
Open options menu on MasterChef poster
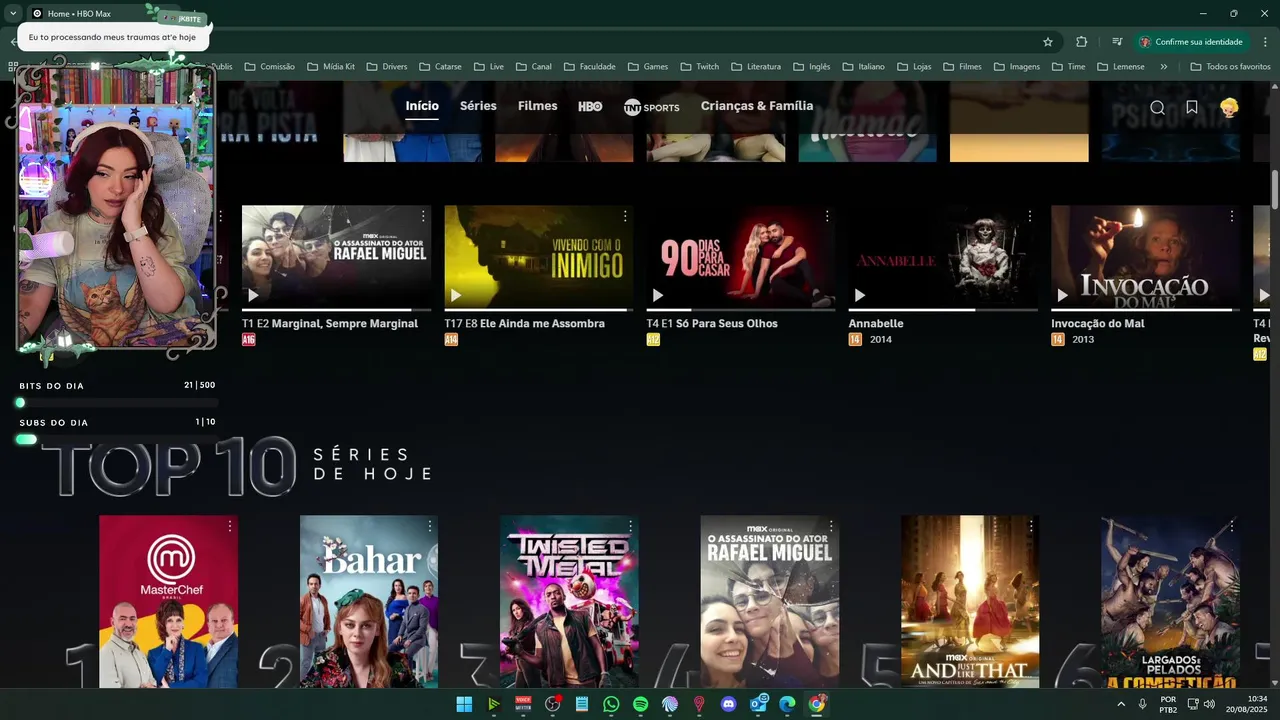pos(229,526)
